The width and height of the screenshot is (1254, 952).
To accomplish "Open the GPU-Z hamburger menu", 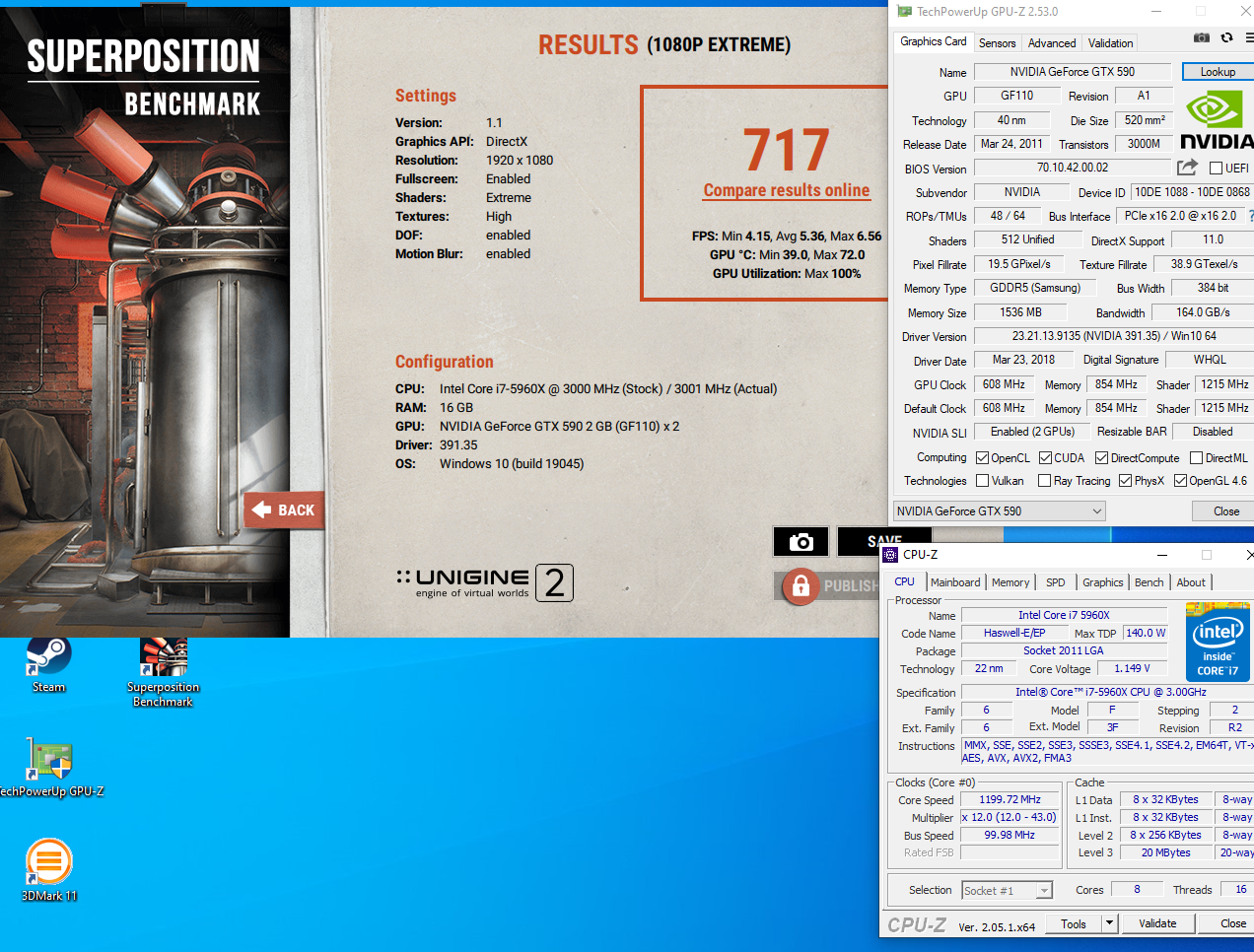I will point(1249,37).
